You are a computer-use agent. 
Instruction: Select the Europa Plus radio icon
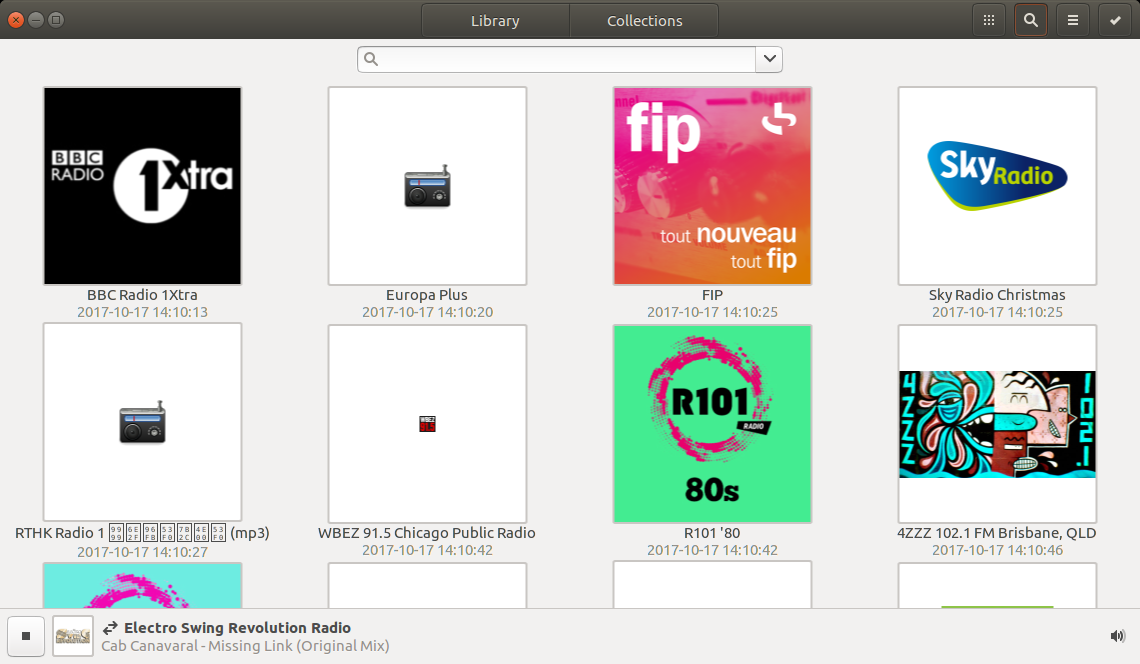(x=427, y=187)
